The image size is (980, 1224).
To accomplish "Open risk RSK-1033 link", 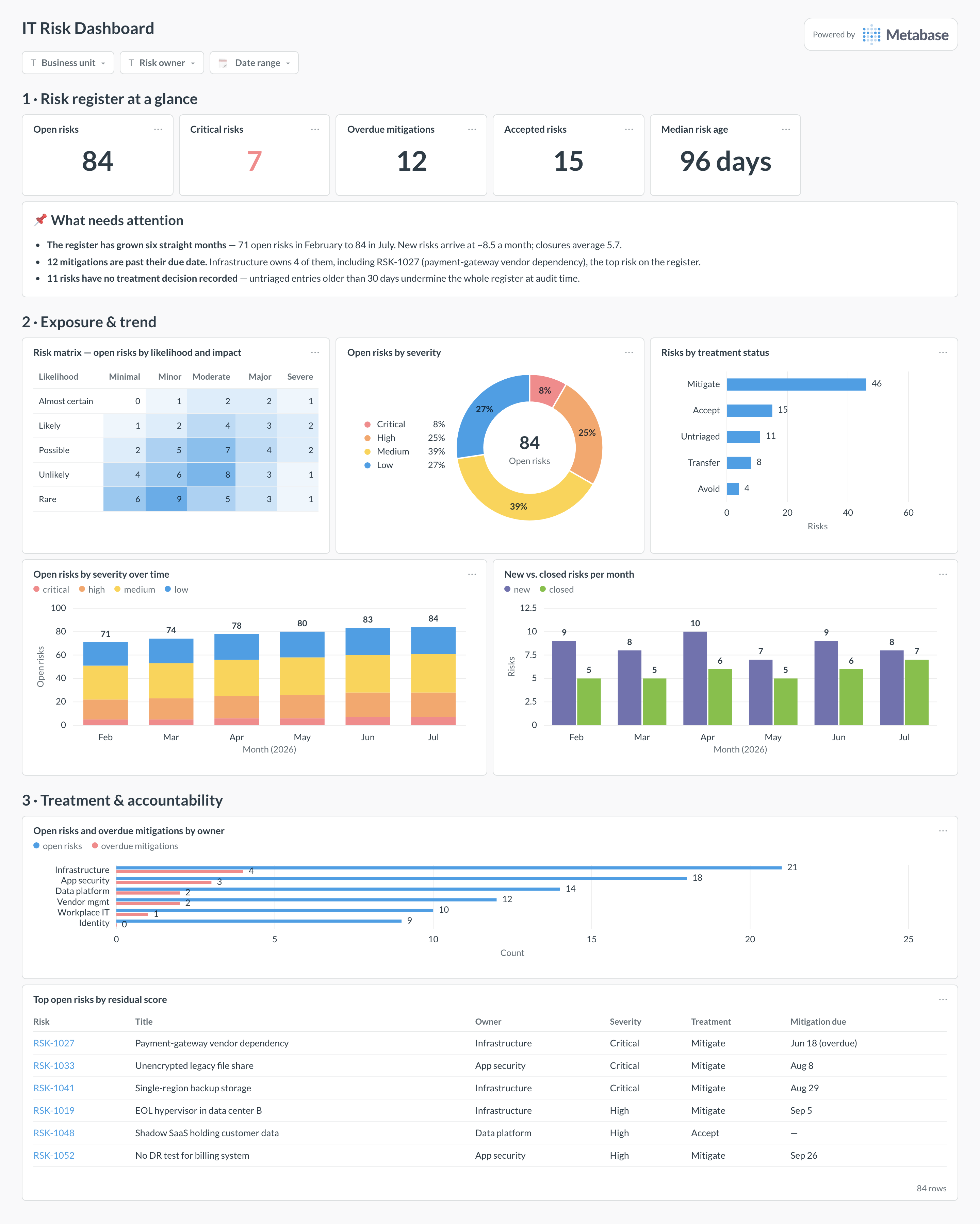I will 54,1066.
